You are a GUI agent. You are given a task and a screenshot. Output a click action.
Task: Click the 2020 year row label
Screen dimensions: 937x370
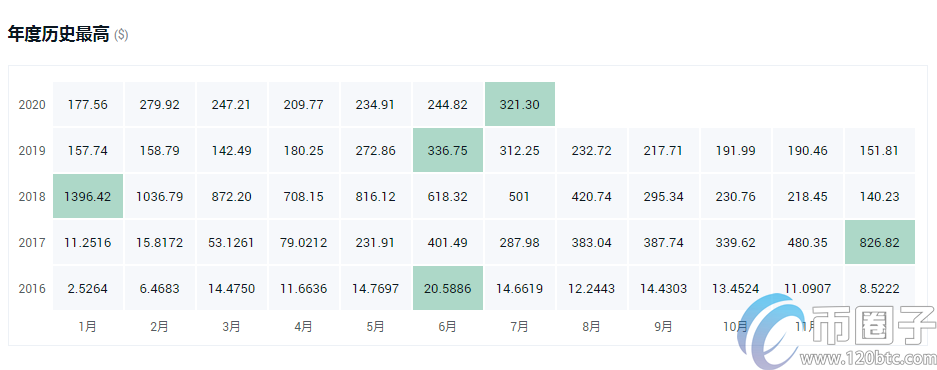point(32,105)
